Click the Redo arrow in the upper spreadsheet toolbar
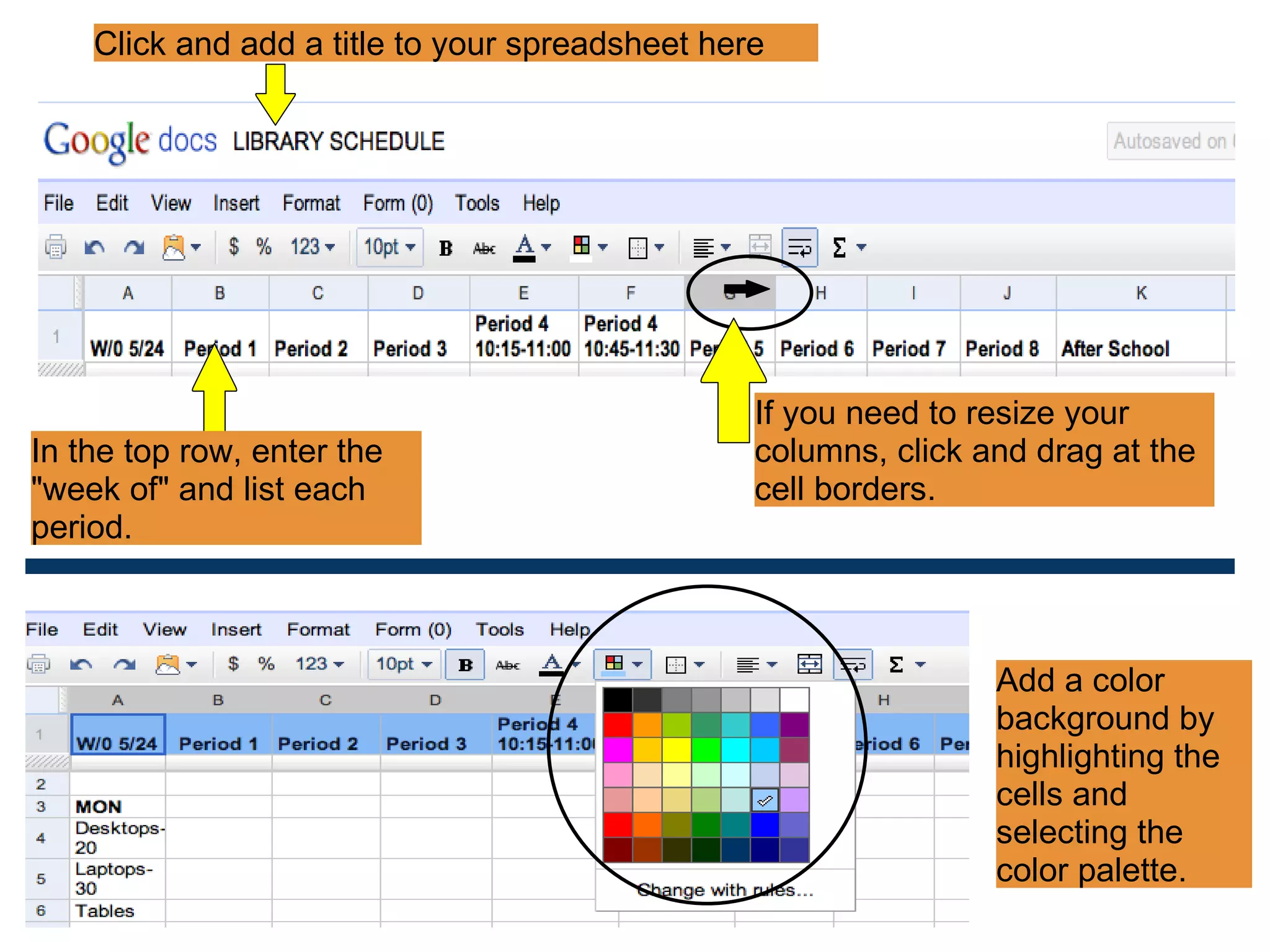1270x952 pixels. pyautogui.click(x=134, y=248)
